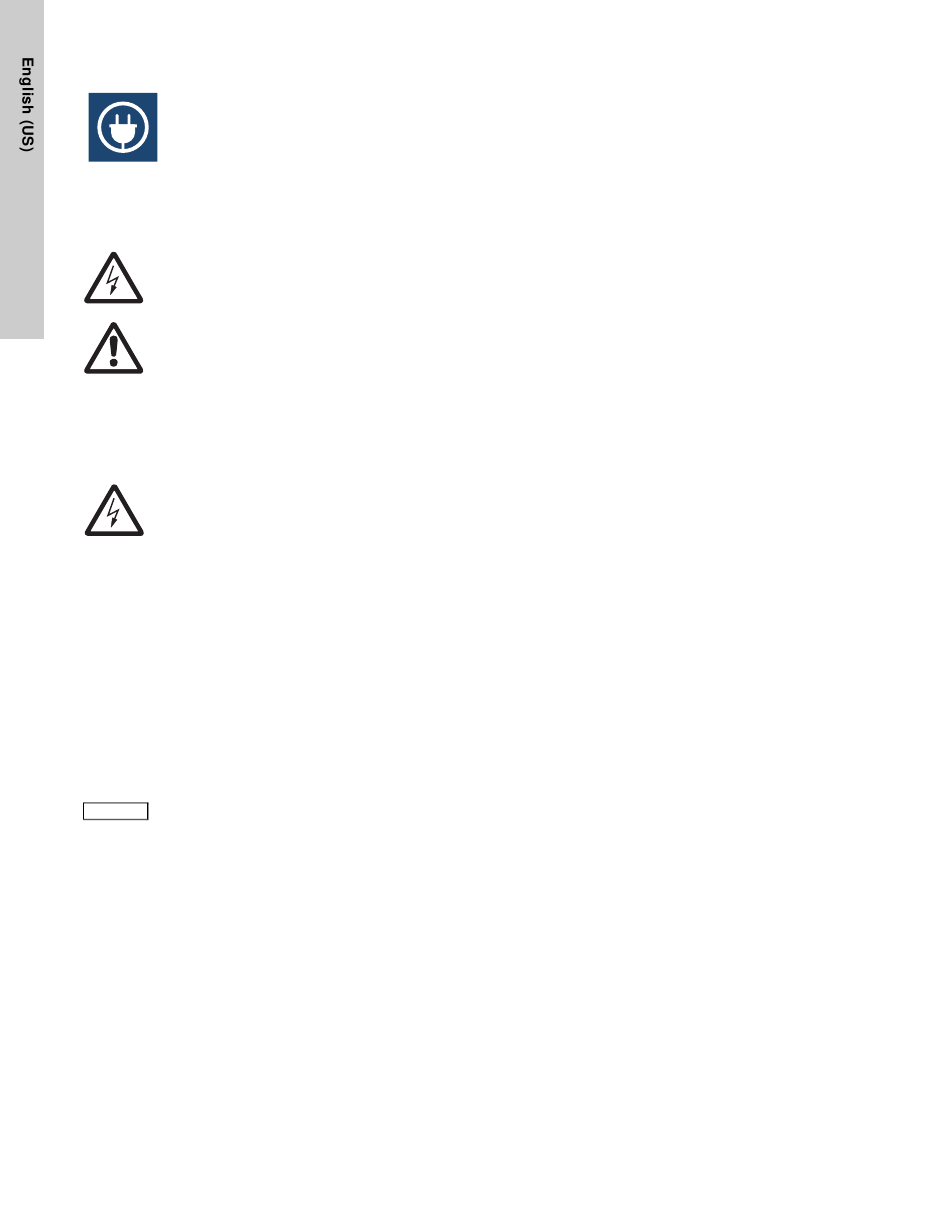The image size is (950, 1229).
Task: Select the high voltage hazard sign below the caution sign
Action: [113, 510]
